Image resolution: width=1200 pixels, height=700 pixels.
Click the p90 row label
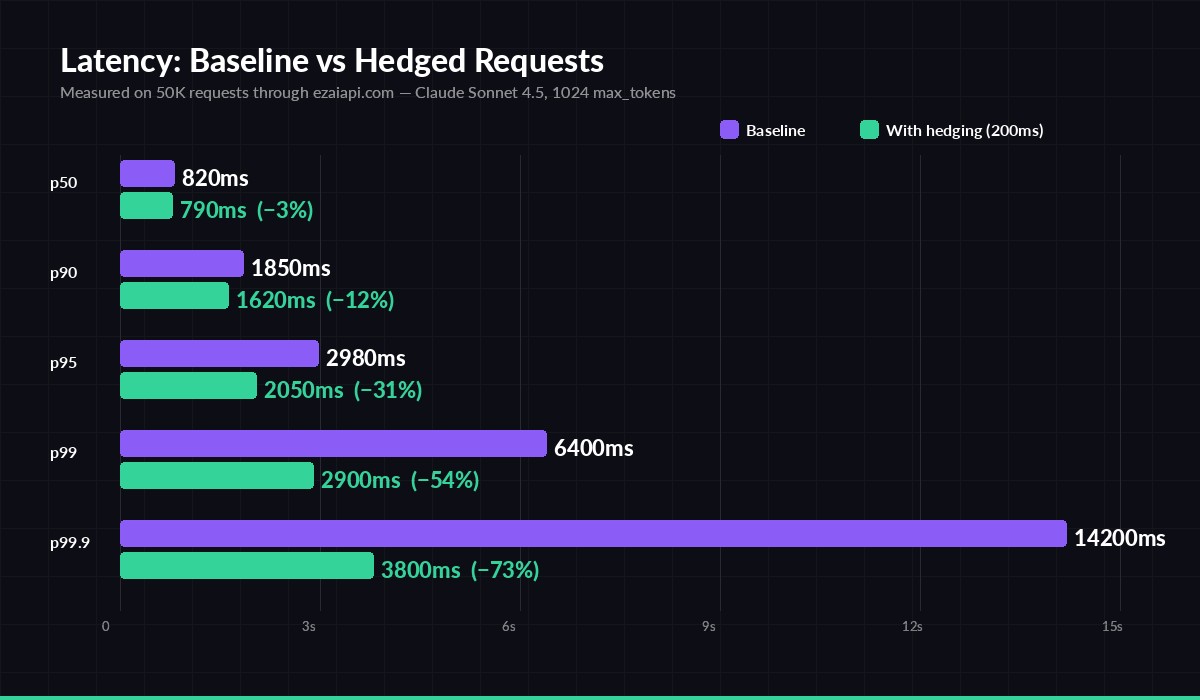pos(65,273)
